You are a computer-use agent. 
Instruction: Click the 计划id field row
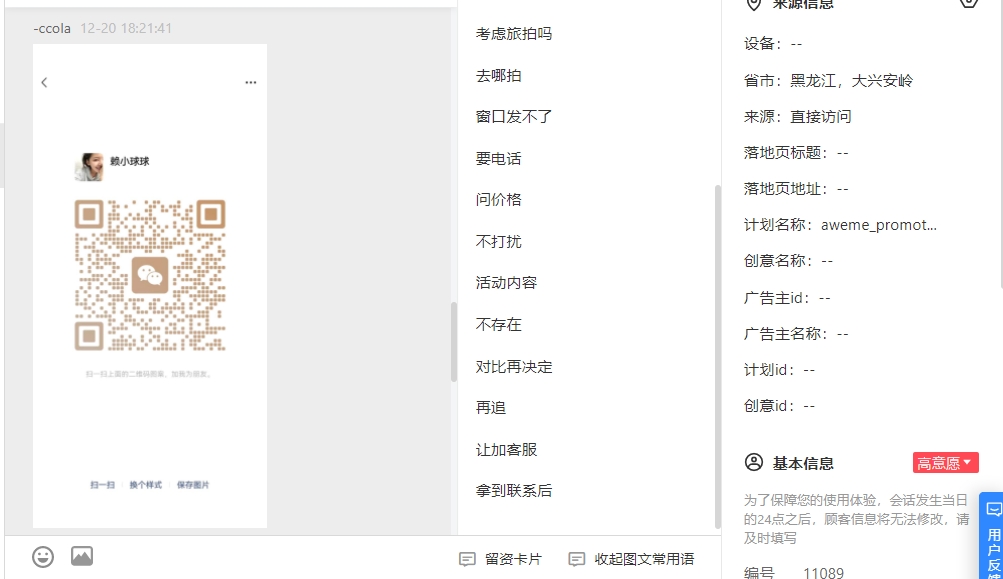[x=779, y=370]
